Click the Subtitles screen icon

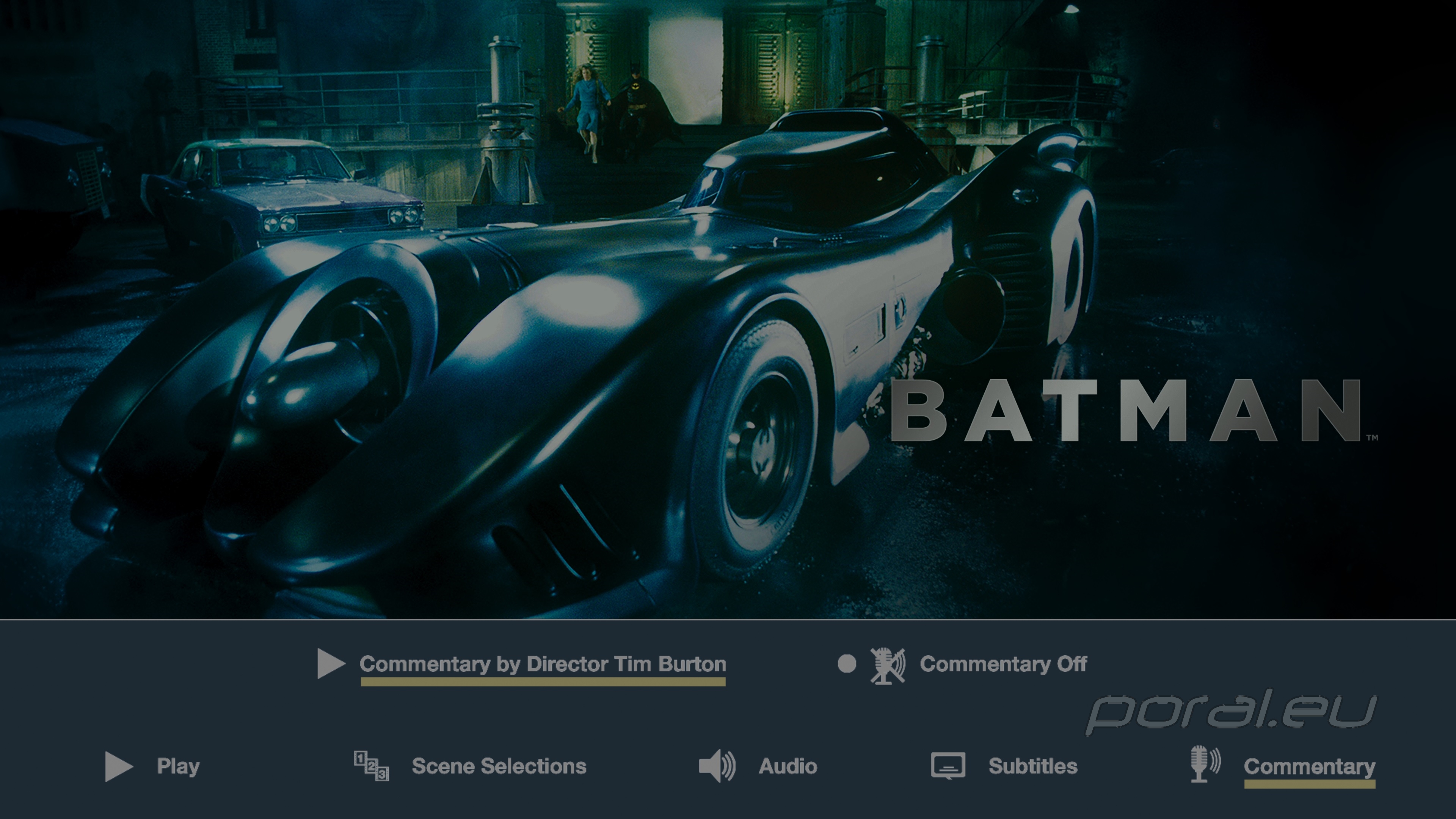coord(948,766)
